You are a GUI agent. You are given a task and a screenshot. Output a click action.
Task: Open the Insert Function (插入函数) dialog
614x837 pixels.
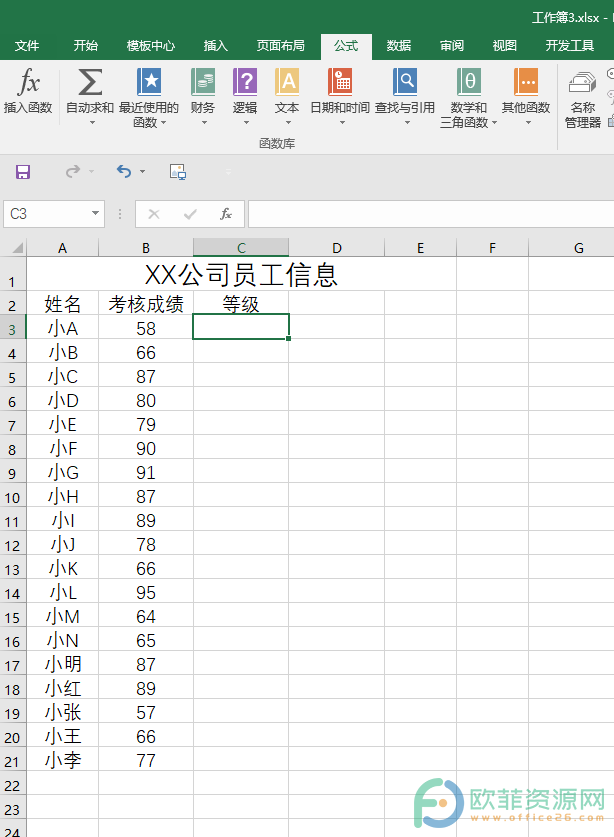point(28,91)
